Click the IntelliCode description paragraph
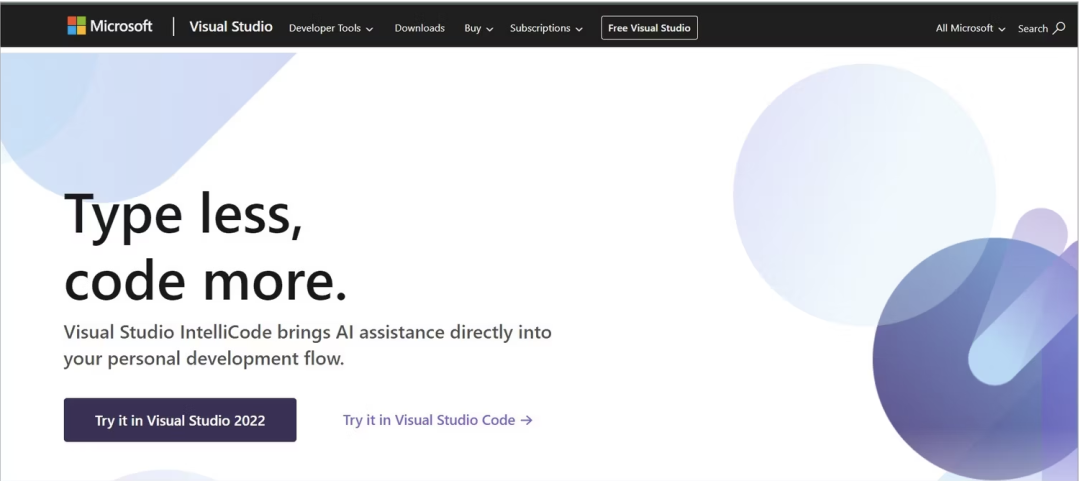Screen dimensions: 1080x481 click(307, 345)
